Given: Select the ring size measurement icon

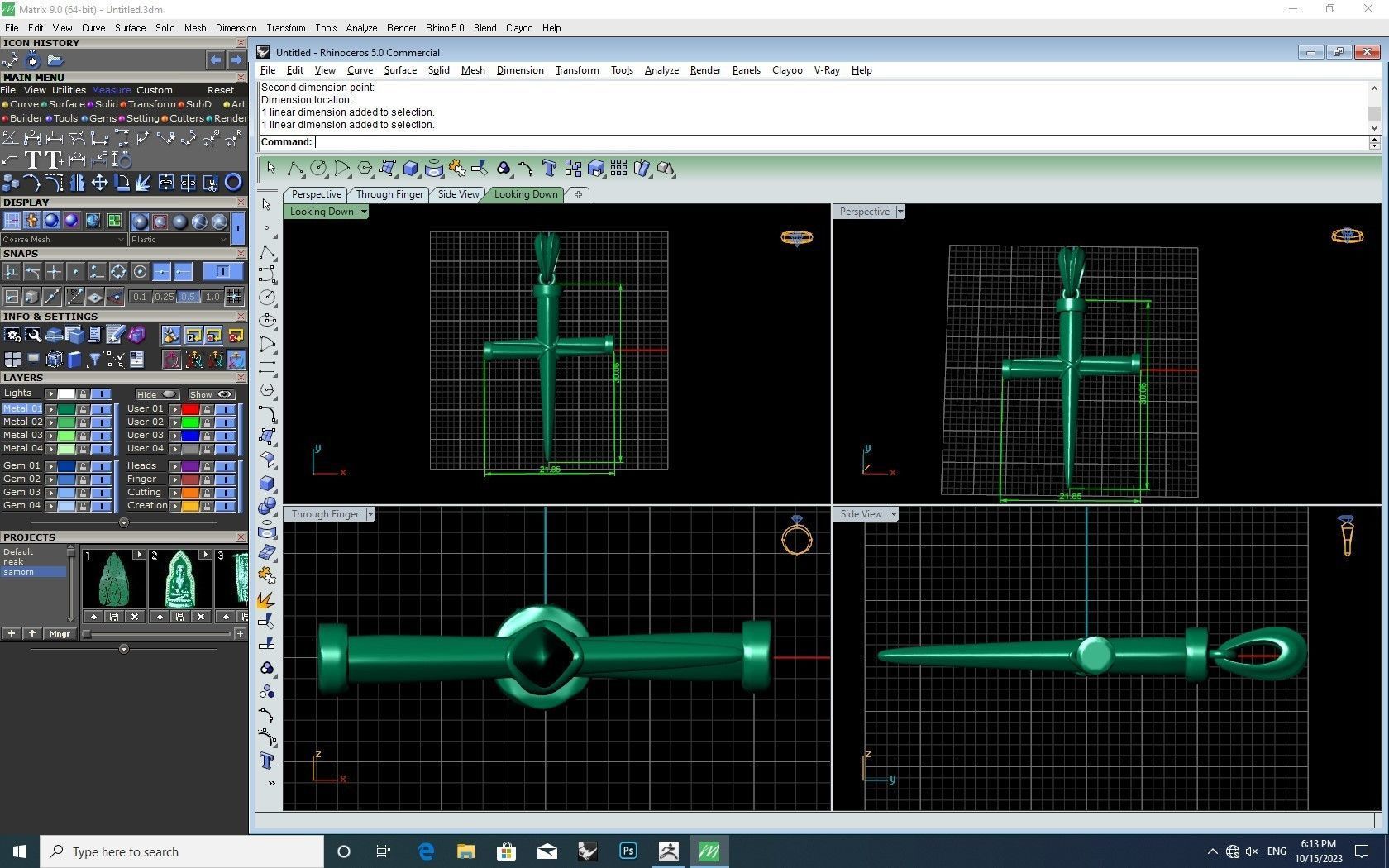Looking at the screenshot, I should pyautogui.click(x=122, y=160).
